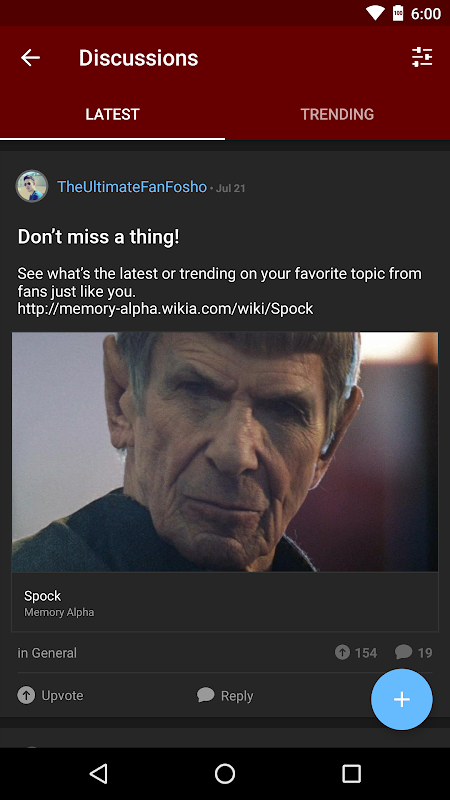Tap the Android Back triangle button
Viewport: 450px width, 800px height.
[x=98, y=773]
